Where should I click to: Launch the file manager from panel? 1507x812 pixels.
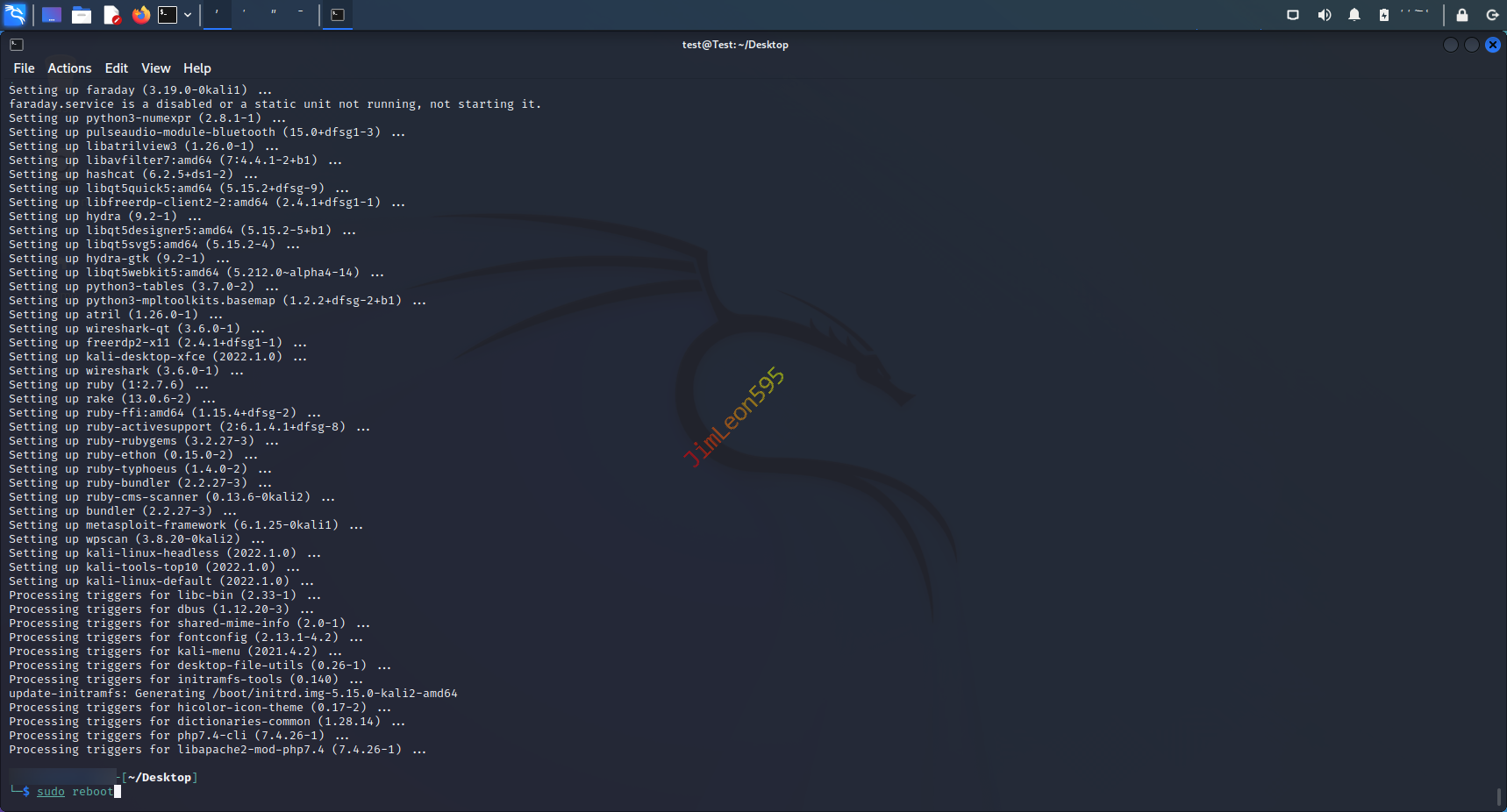82,15
